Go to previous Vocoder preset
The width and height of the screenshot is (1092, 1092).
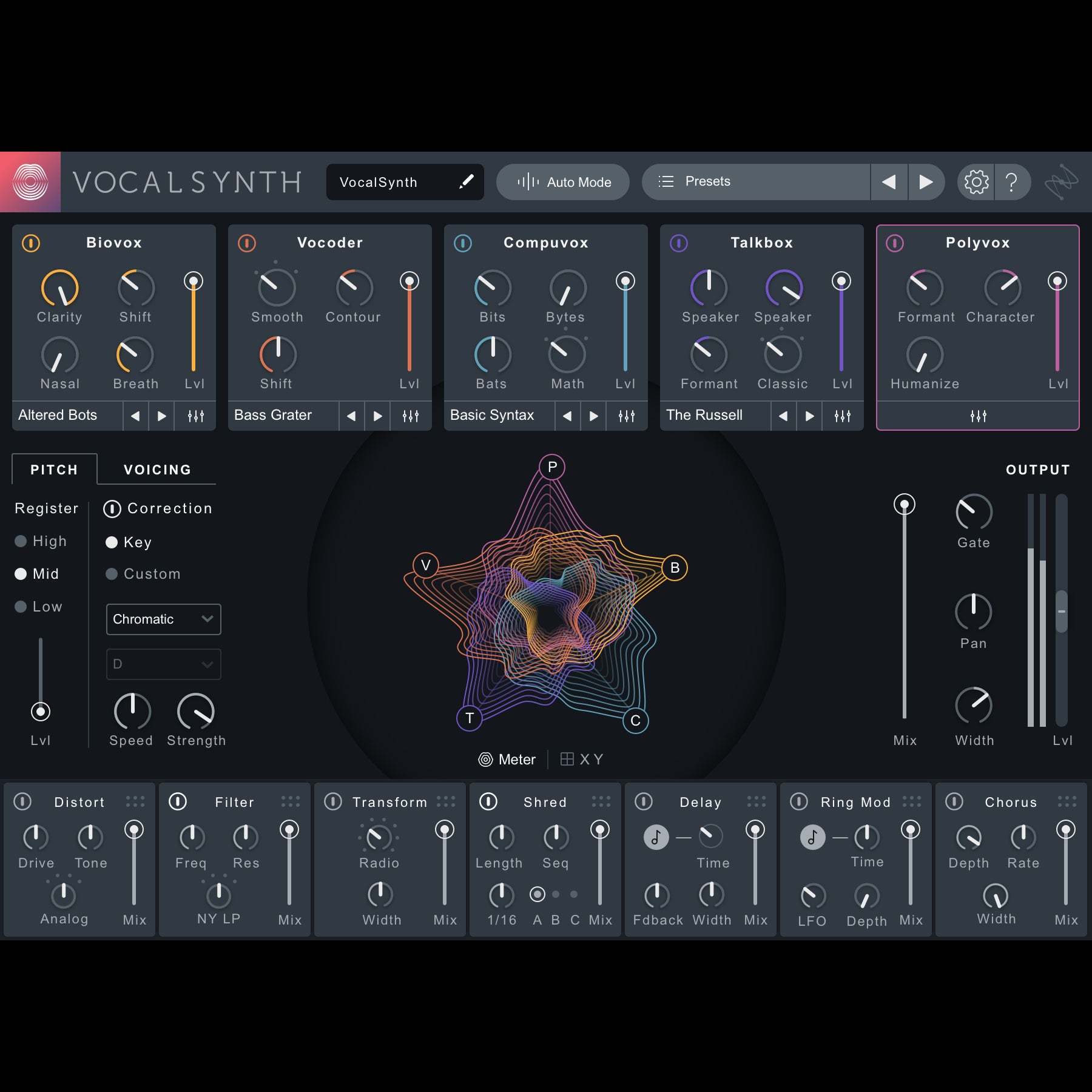click(x=351, y=416)
